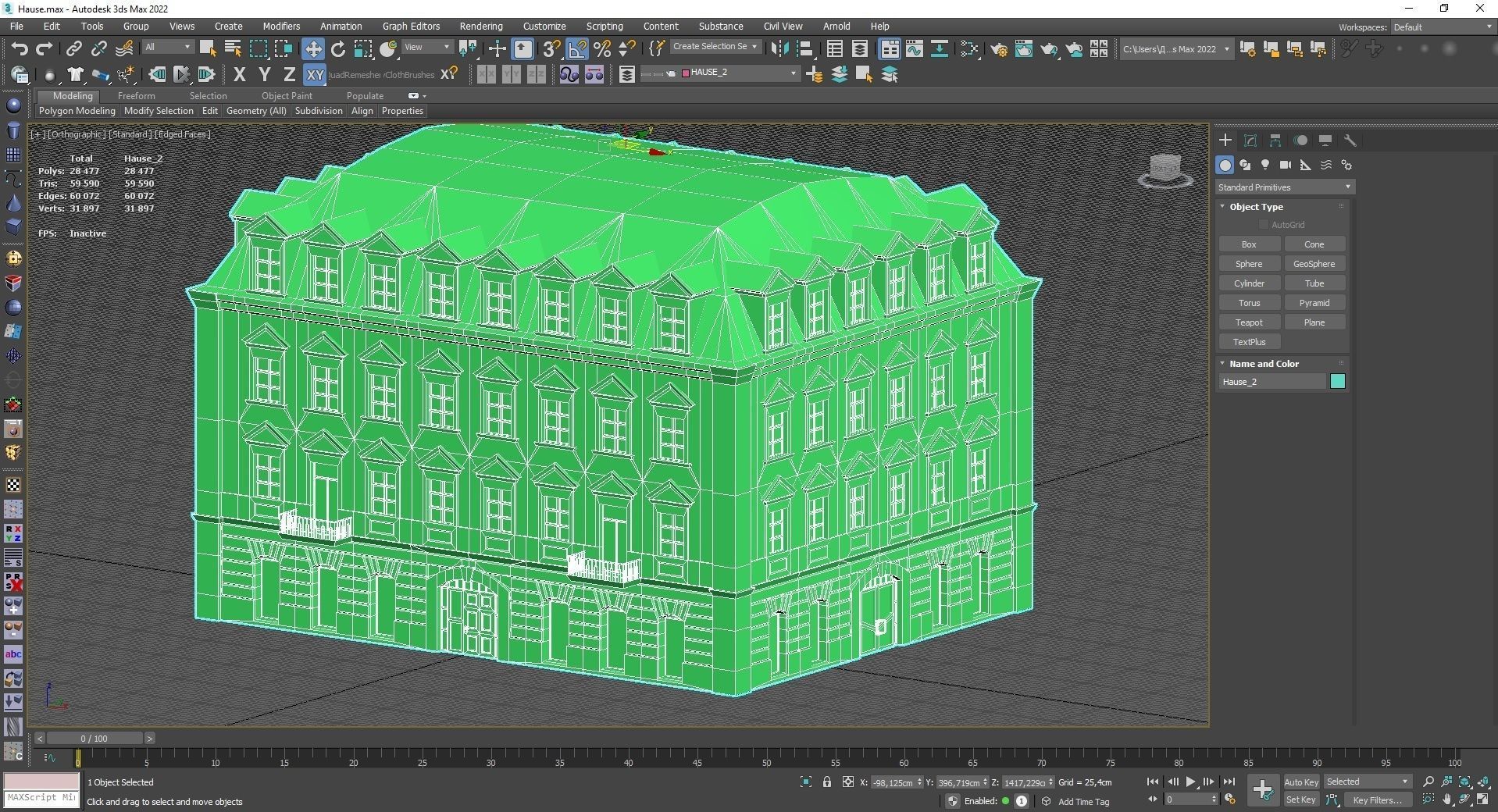This screenshot has height=812, width=1498.
Task: Click the Edged Faces viewport label
Action: tap(183, 134)
